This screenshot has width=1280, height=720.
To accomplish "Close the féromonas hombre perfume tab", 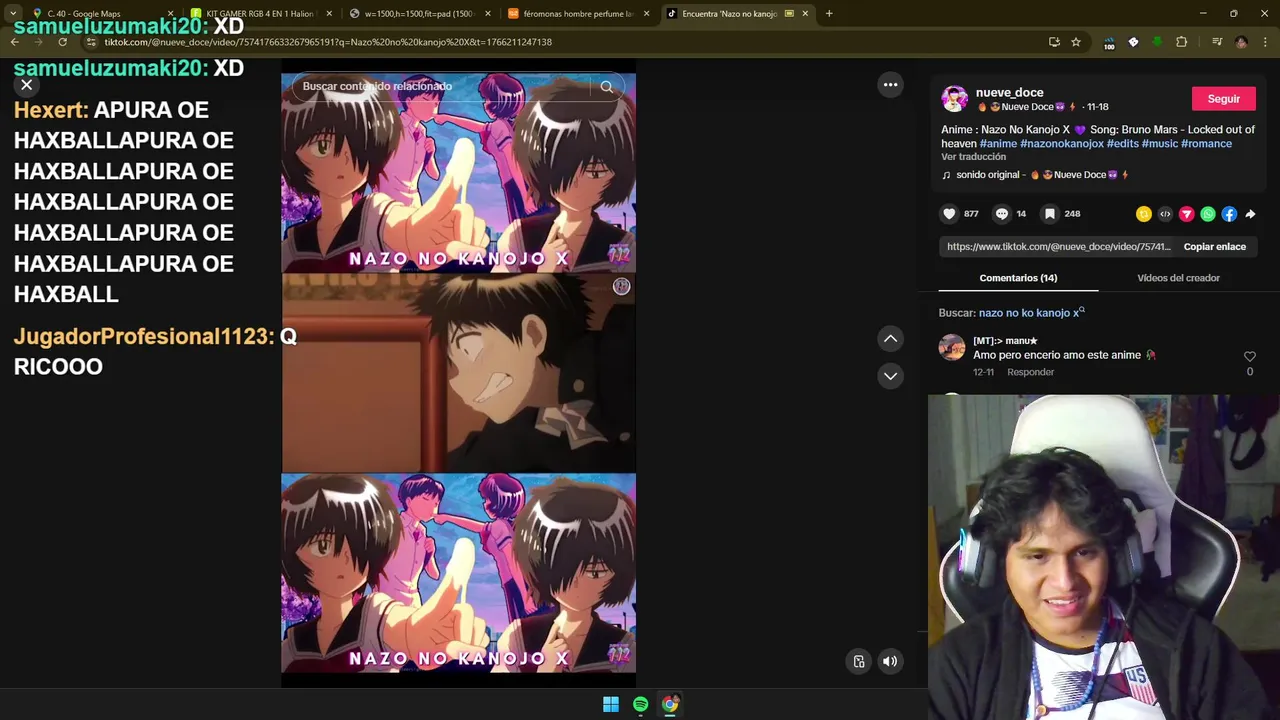I will click(x=646, y=14).
